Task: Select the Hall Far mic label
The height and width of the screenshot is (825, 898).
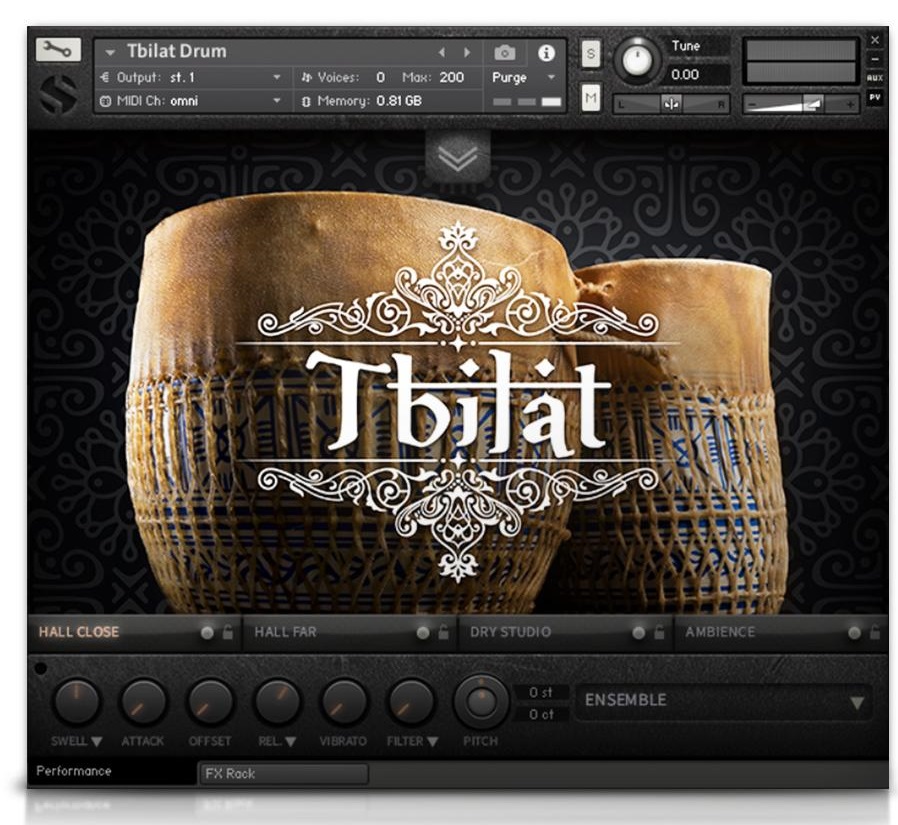Action: [285, 632]
